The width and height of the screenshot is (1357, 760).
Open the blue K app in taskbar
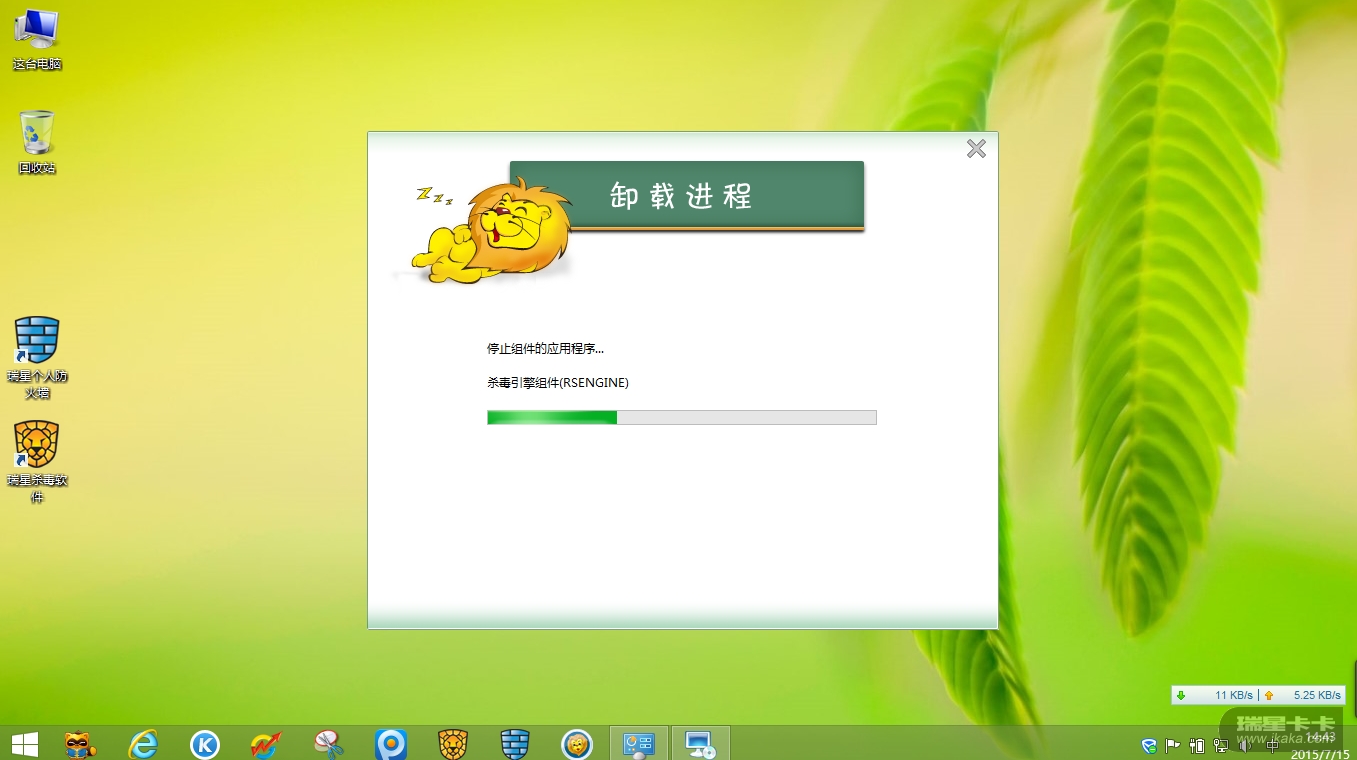tap(205, 744)
